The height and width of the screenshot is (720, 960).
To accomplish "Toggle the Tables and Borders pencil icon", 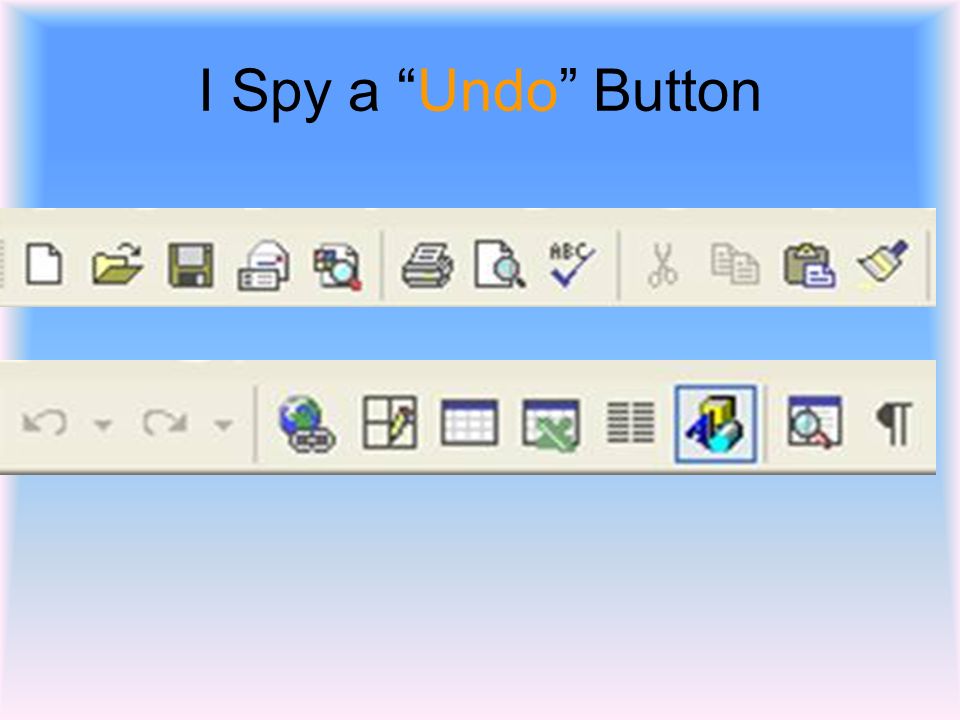I will tap(390, 422).
